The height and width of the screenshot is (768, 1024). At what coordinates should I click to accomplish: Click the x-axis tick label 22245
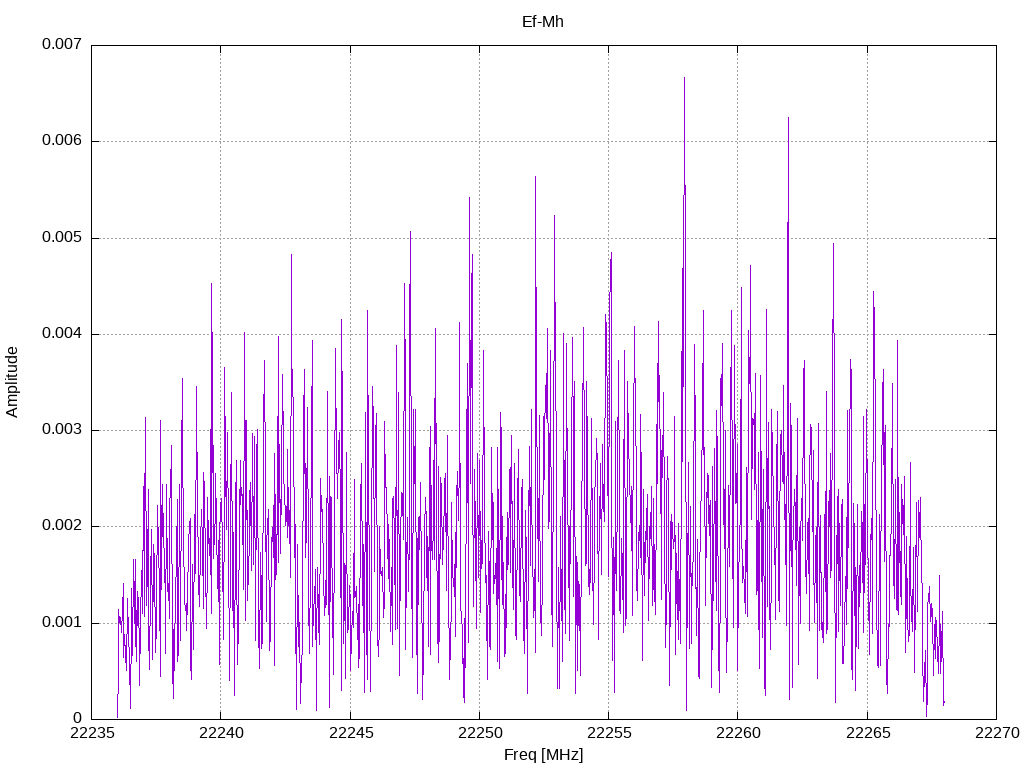click(351, 733)
